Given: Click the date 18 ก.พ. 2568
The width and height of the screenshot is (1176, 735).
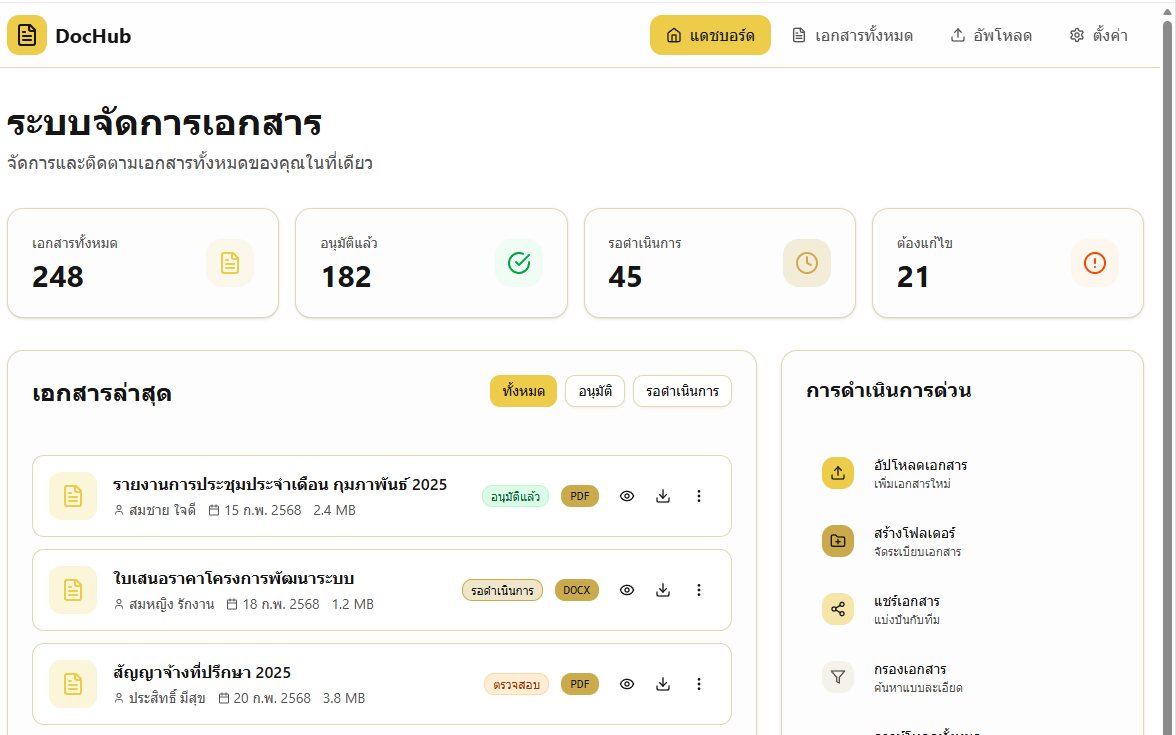Looking at the screenshot, I should point(280,604).
